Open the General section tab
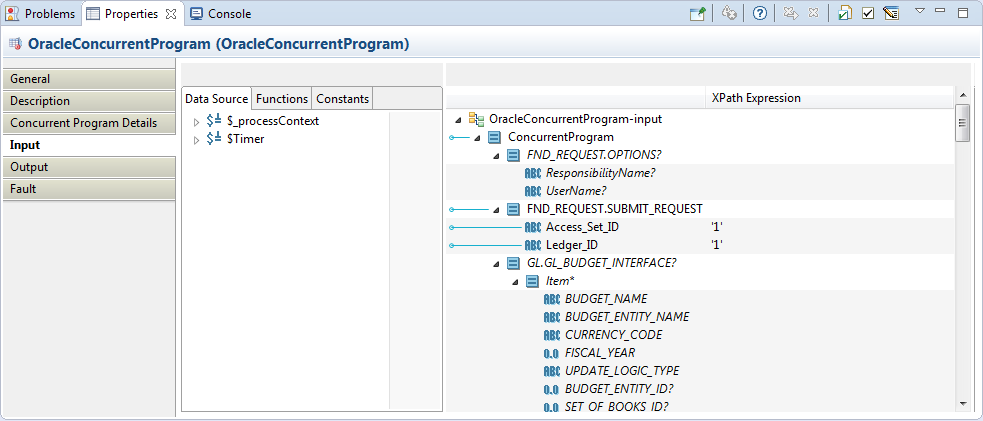Screen dimensions: 983x421 point(88,79)
